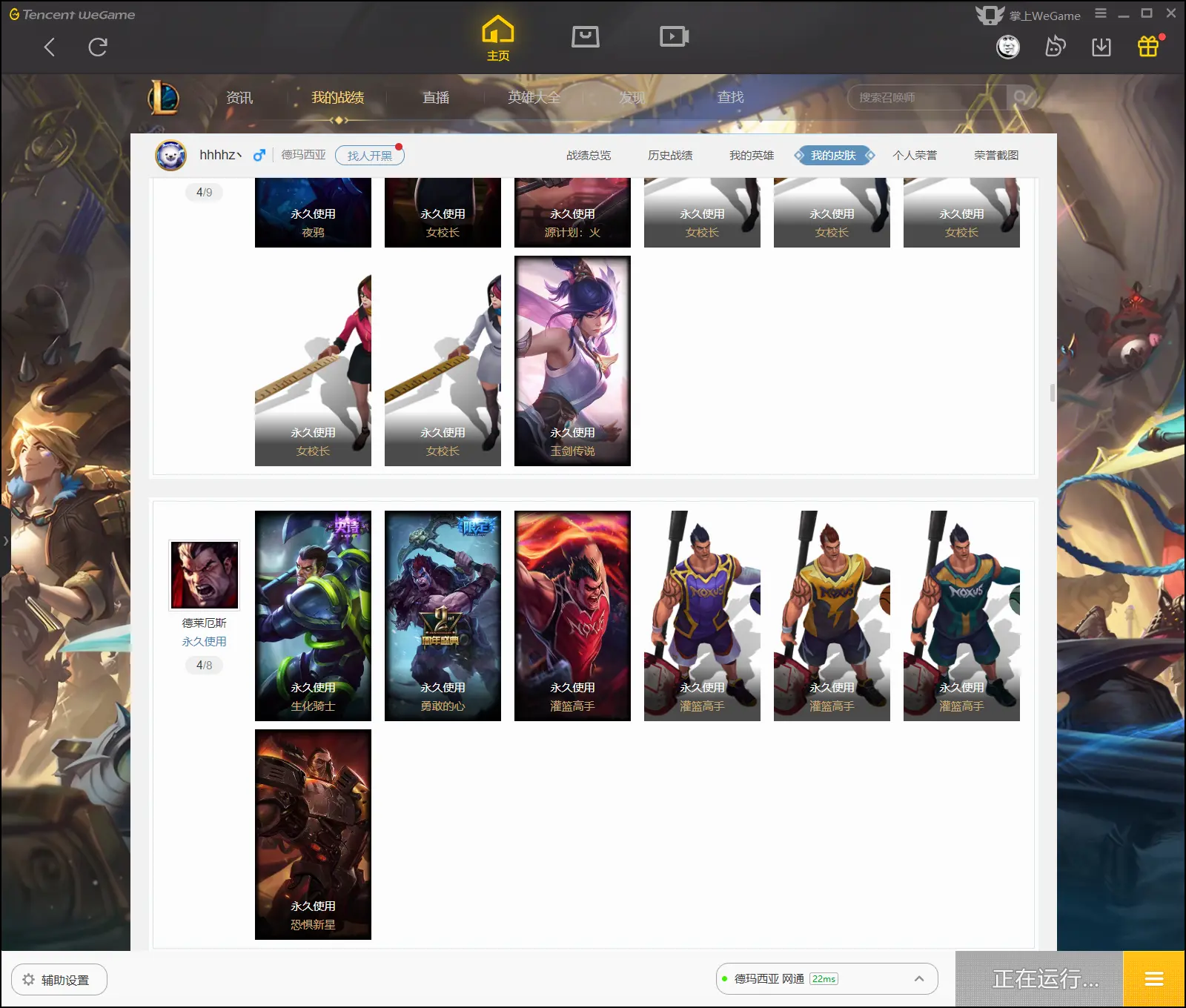The width and height of the screenshot is (1186, 1008).
Task: Open the gift box icon
Action: click(x=1148, y=46)
